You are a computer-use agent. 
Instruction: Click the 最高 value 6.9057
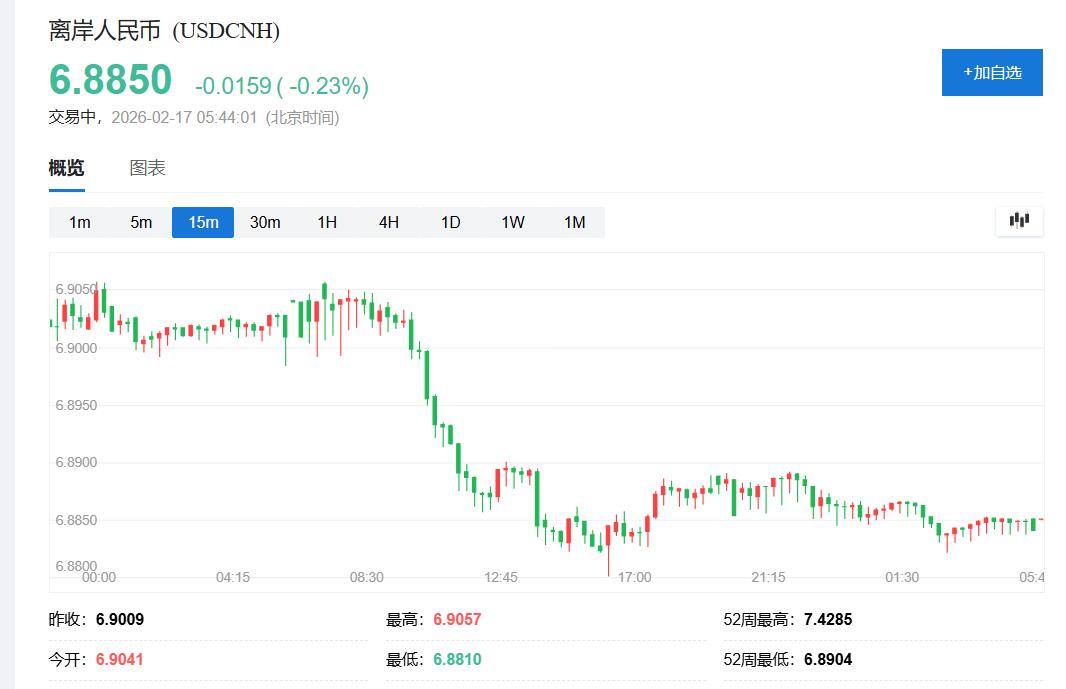pyautogui.click(x=457, y=619)
